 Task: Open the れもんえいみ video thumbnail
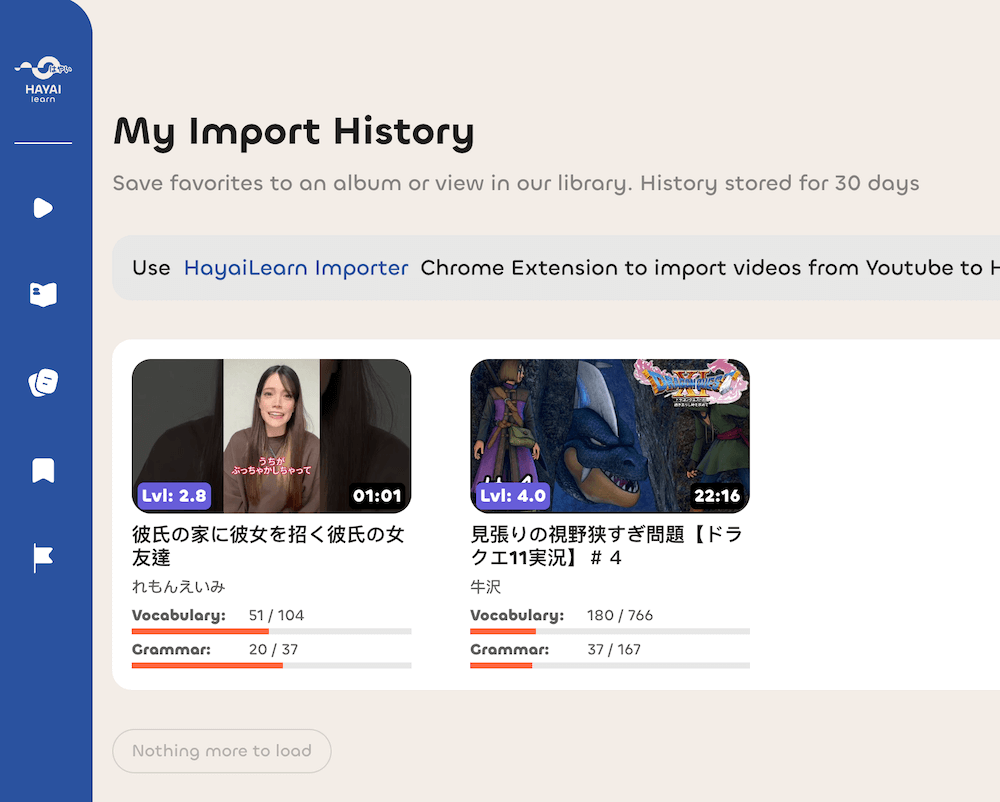pos(270,434)
